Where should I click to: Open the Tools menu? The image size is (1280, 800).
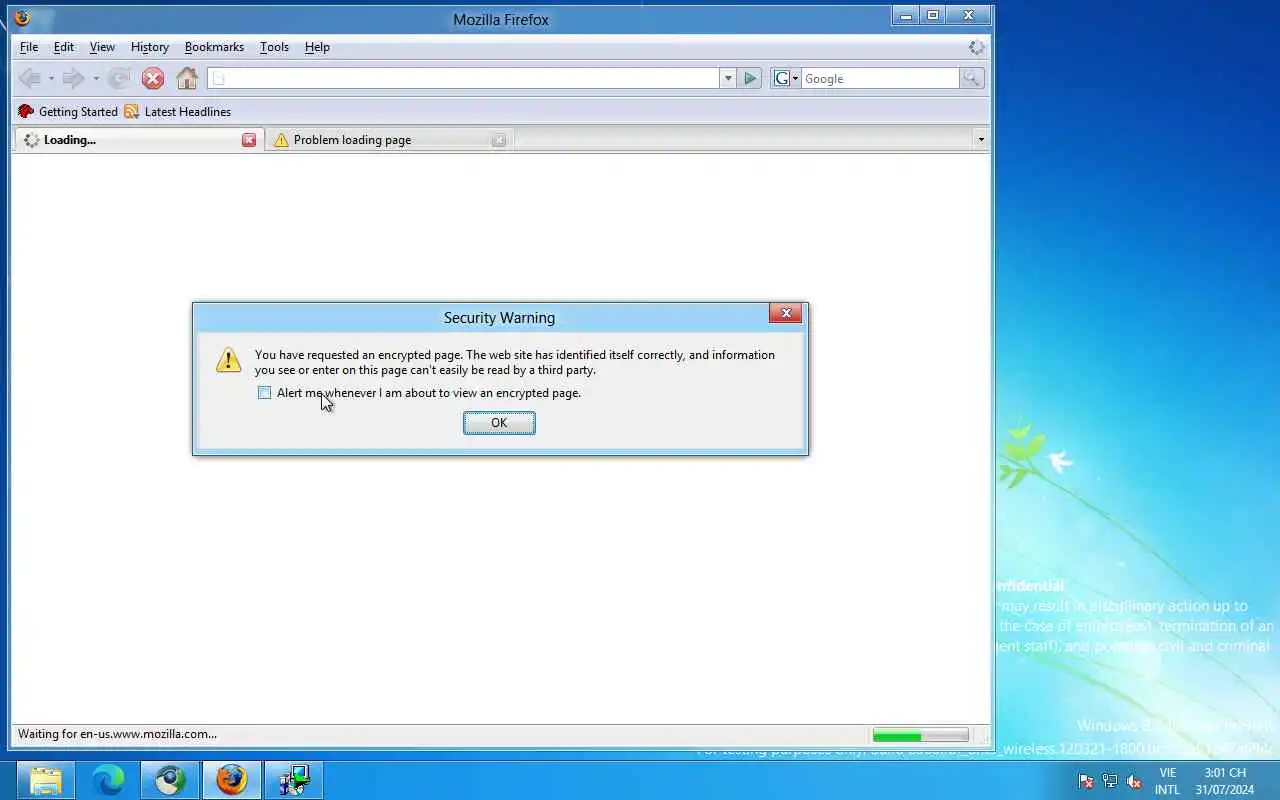pyautogui.click(x=274, y=47)
